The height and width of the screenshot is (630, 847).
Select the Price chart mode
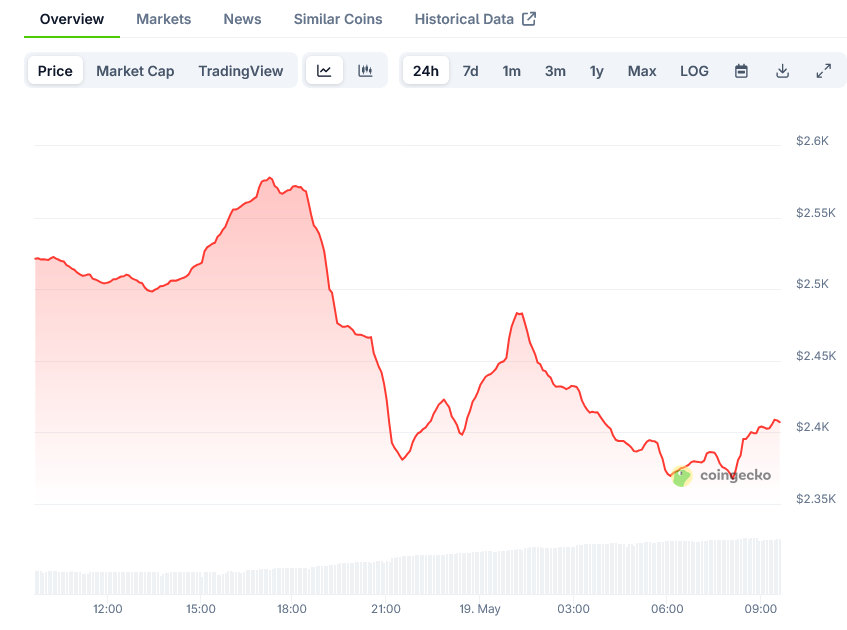pos(55,71)
